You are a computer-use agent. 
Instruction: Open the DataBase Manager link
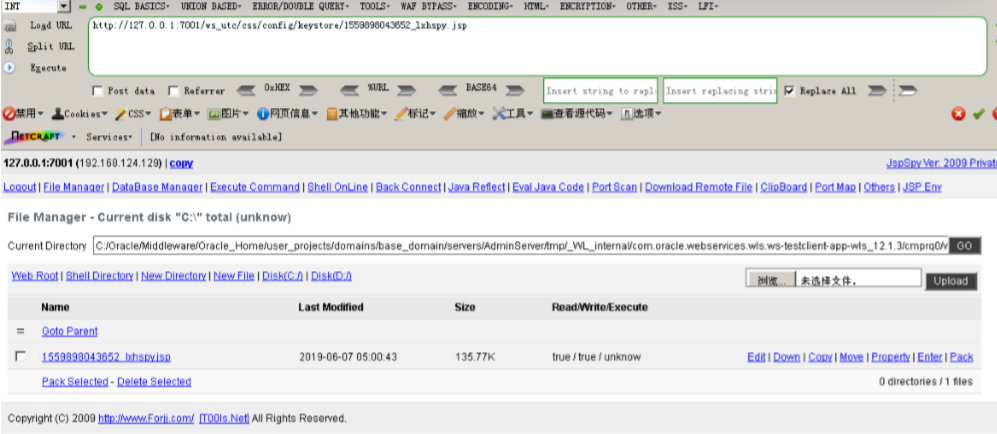[x=157, y=187]
